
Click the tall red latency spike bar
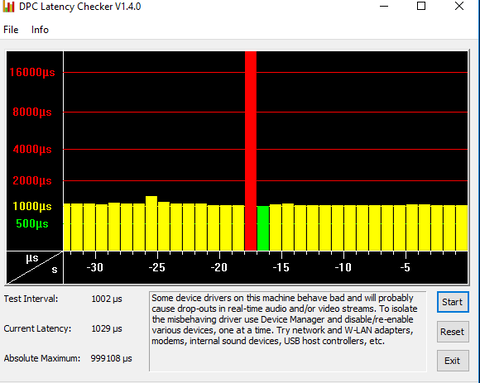(251, 151)
